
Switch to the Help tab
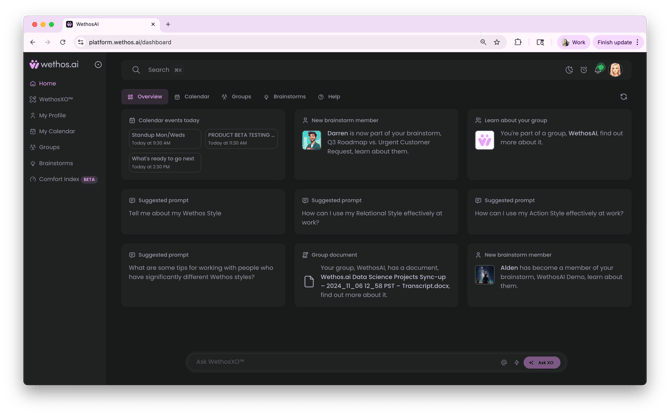click(x=329, y=97)
